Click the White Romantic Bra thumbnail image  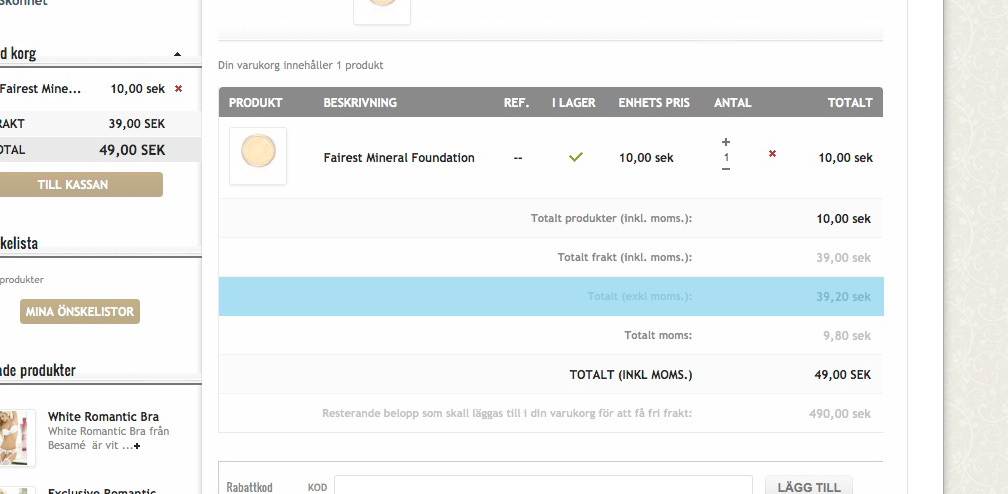coord(17,438)
